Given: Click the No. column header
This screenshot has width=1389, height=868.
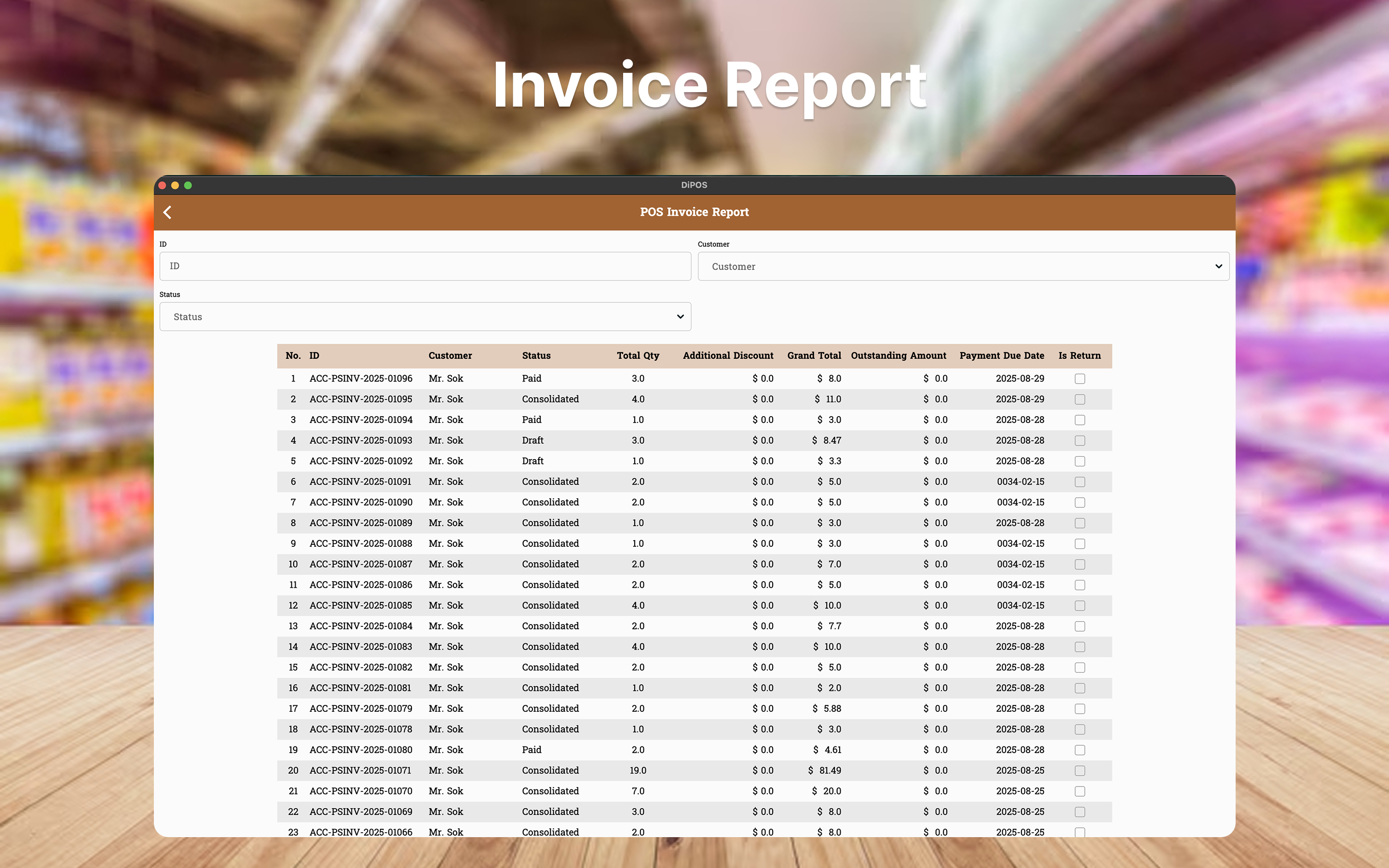Looking at the screenshot, I should 293,356.
